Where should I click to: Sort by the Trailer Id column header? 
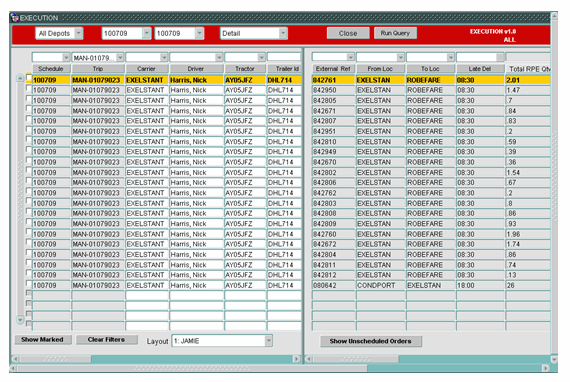[x=284, y=69]
